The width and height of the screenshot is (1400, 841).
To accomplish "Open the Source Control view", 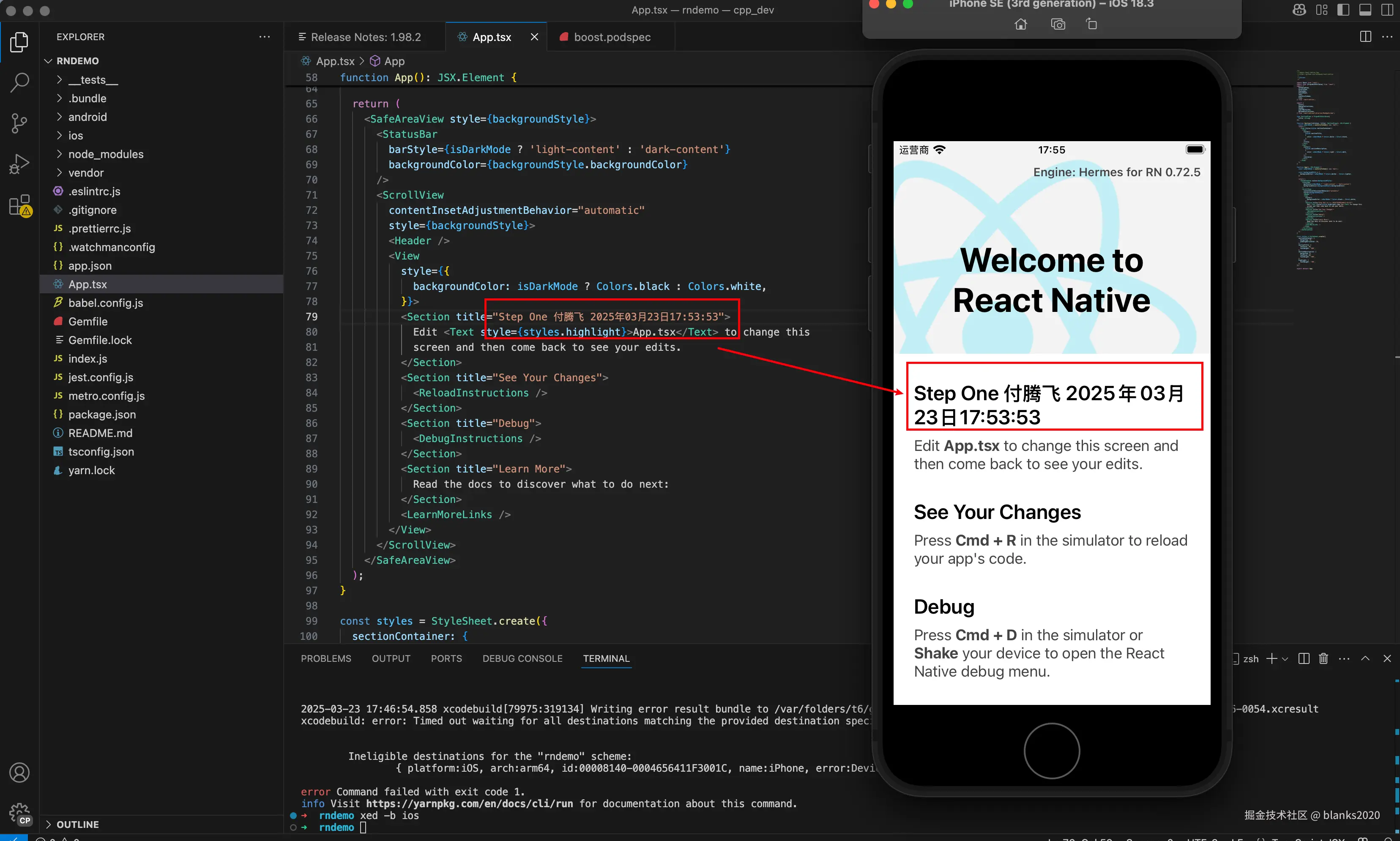I will tap(19, 123).
